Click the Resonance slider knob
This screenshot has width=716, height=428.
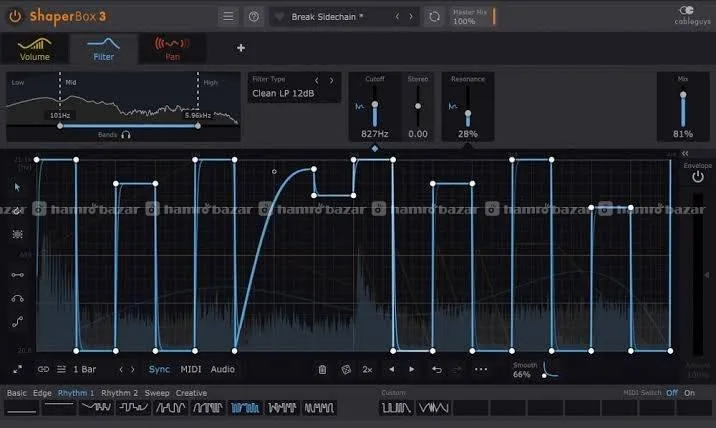pos(468,113)
